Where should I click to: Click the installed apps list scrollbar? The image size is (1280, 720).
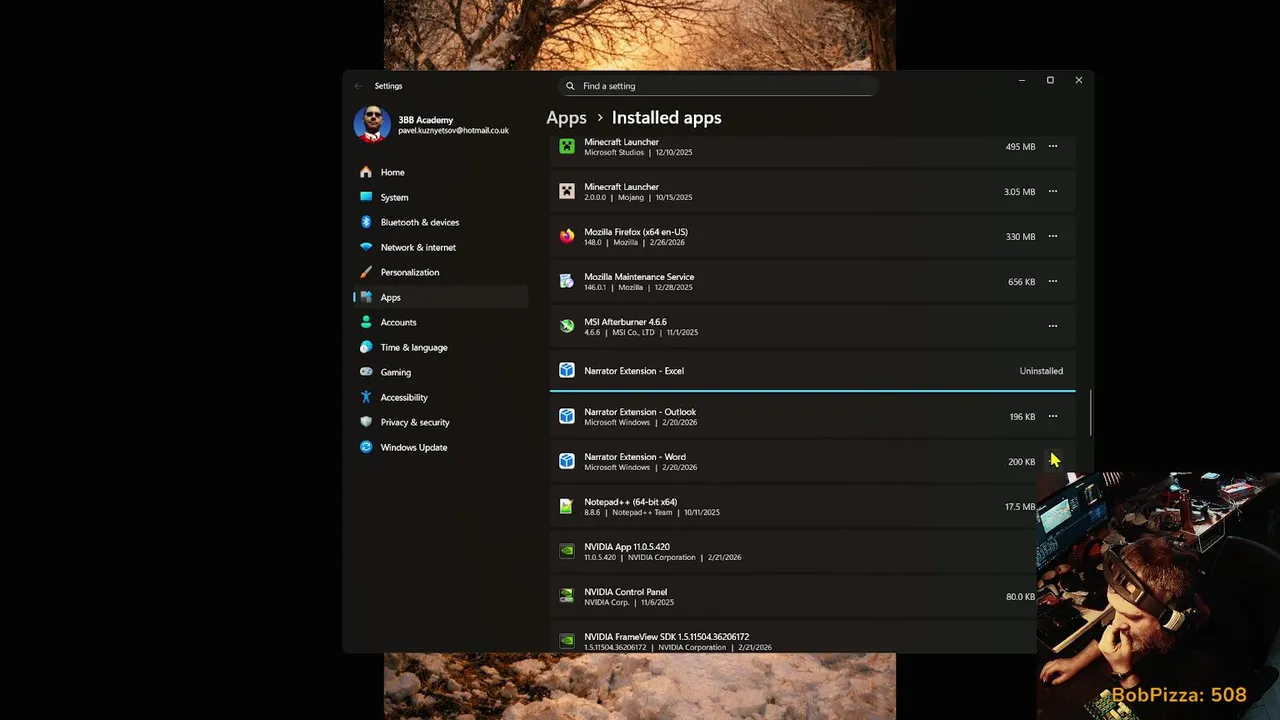point(1091,412)
